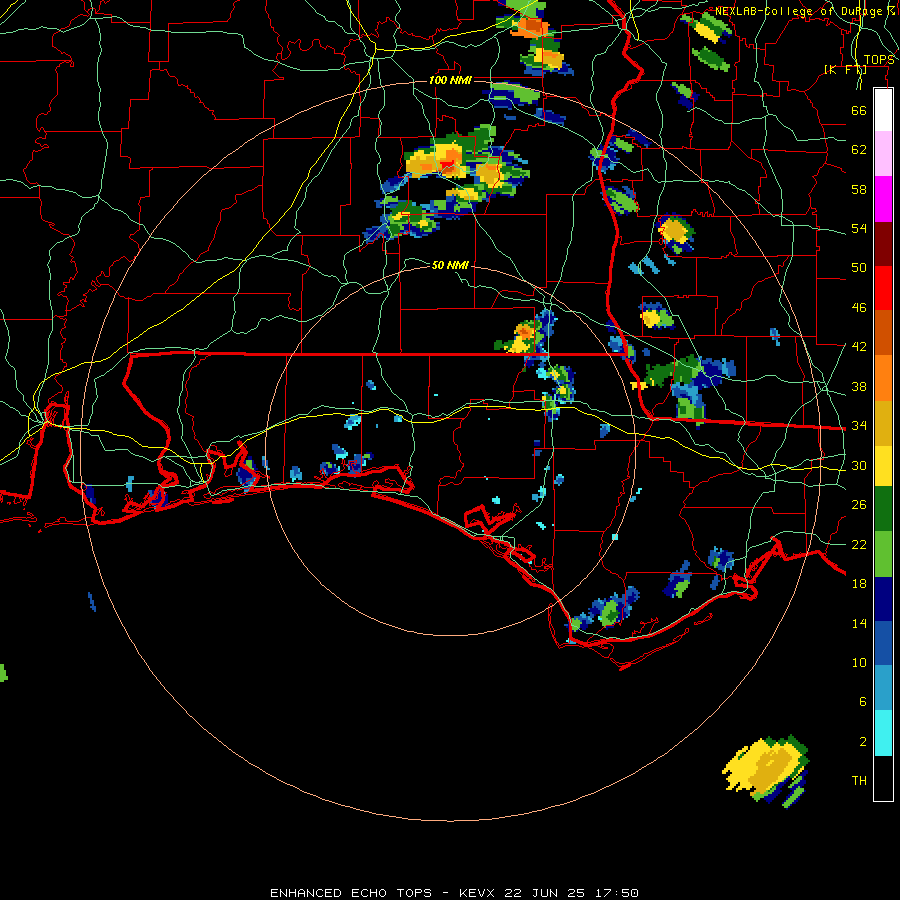The height and width of the screenshot is (900, 900).
Task: Click the '30' legend value
Action: (859, 465)
